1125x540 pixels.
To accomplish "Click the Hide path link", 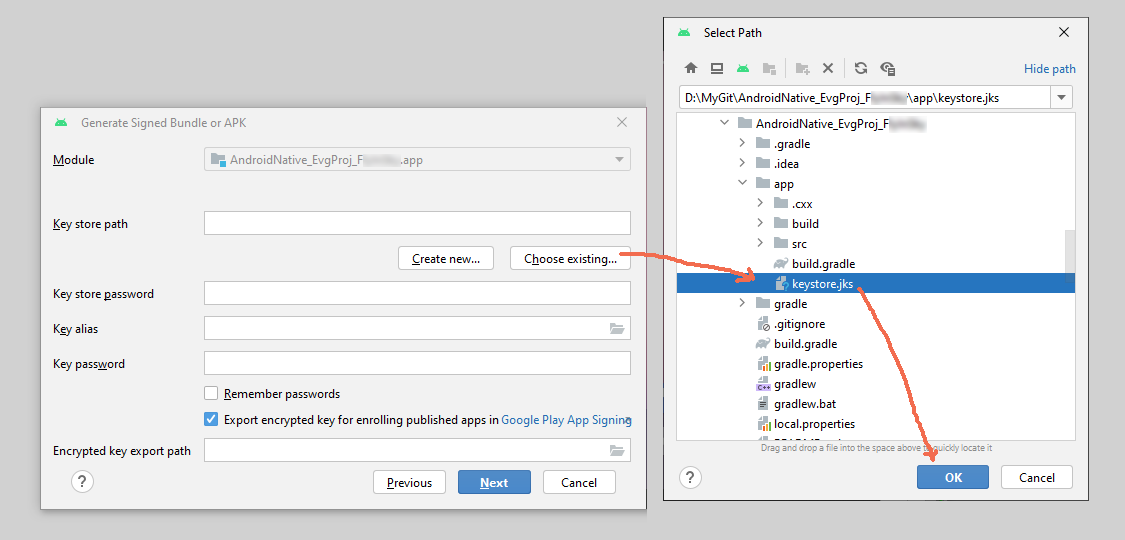I will click(x=1049, y=69).
